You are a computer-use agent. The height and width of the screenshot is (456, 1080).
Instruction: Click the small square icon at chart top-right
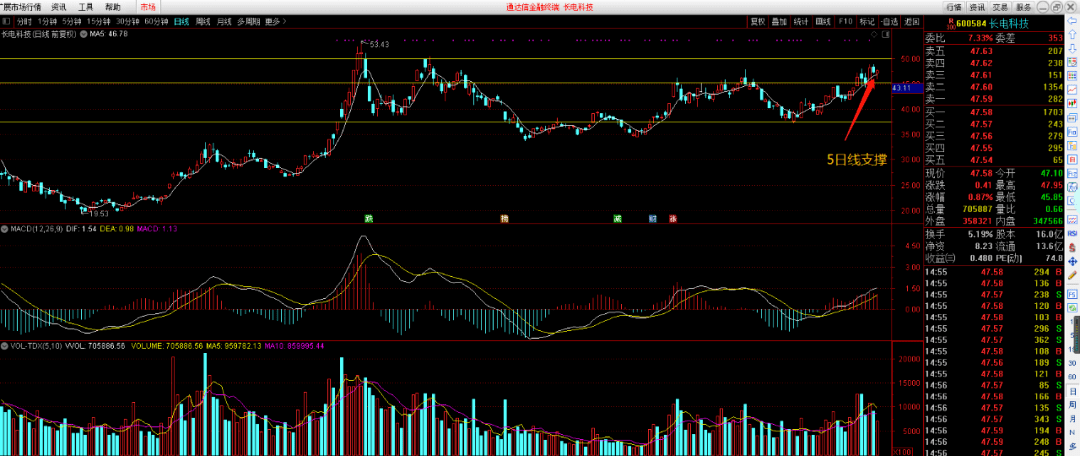(x=887, y=34)
